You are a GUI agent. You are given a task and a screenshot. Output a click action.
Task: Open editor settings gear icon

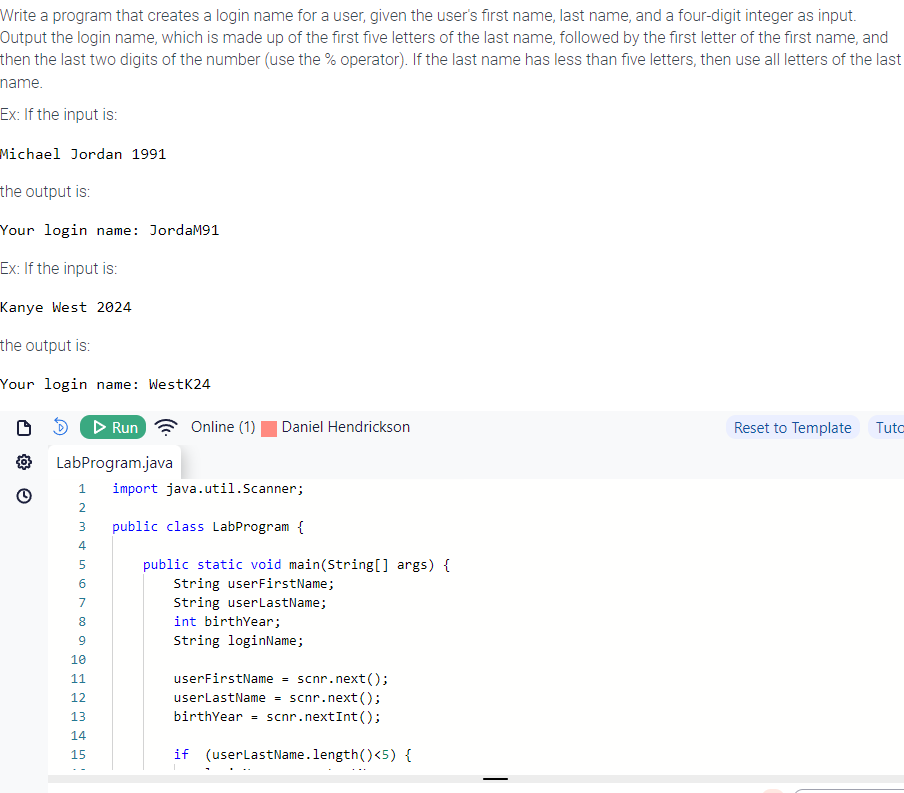[x=24, y=462]
